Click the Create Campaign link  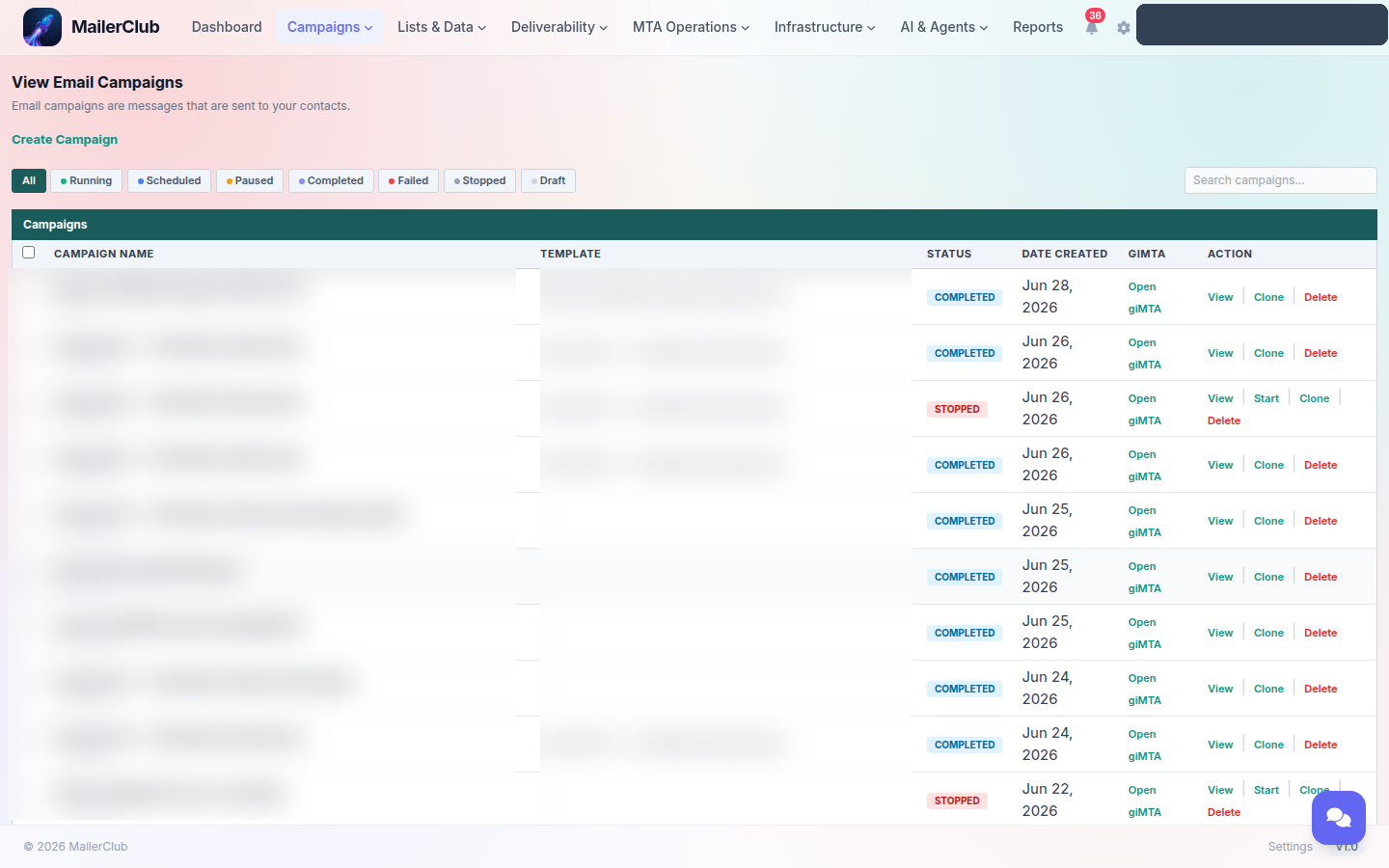click(65, 140)
